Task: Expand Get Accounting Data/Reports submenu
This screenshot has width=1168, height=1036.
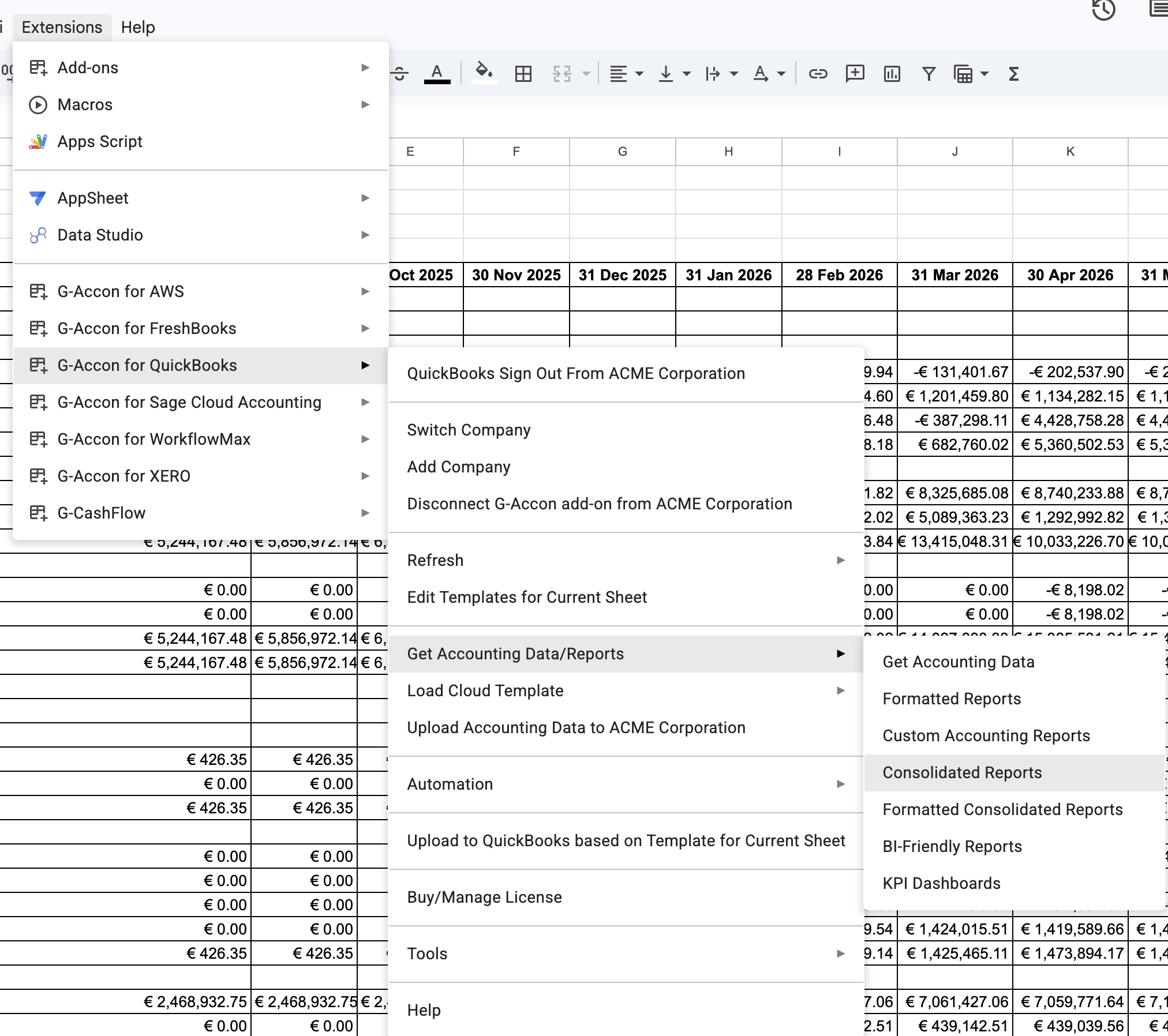Action: (x=626, y=654)
